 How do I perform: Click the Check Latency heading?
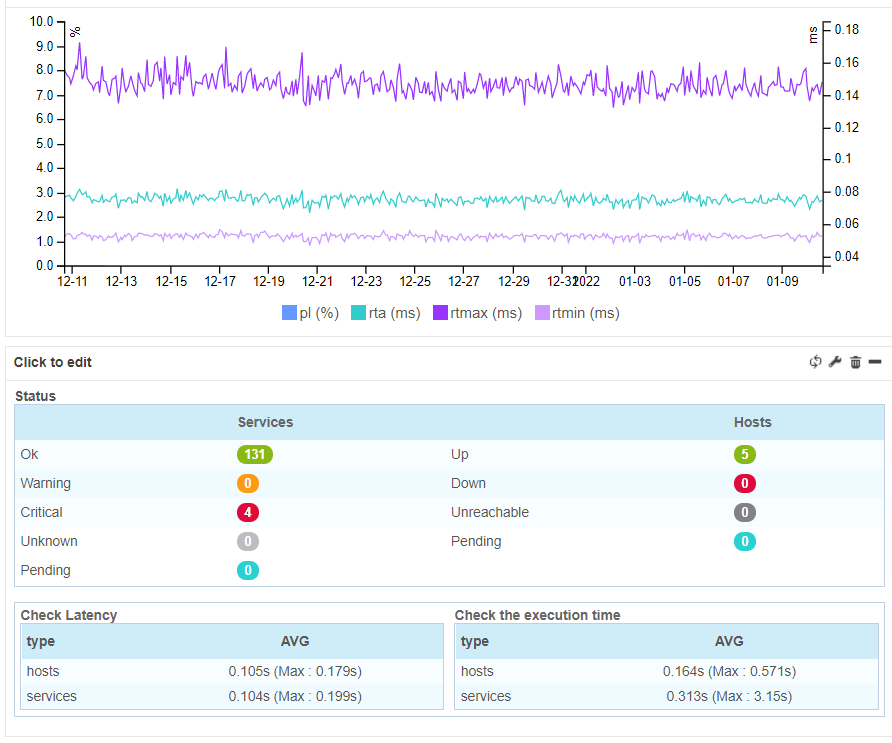tap(69, 615)
